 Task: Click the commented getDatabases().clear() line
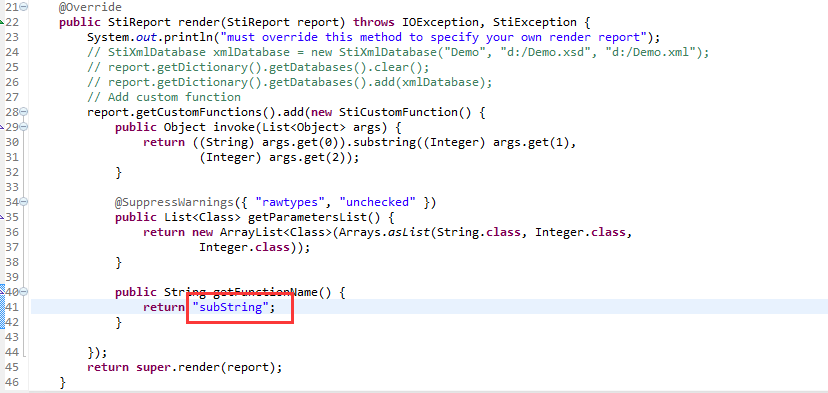[x=258, y=67]
